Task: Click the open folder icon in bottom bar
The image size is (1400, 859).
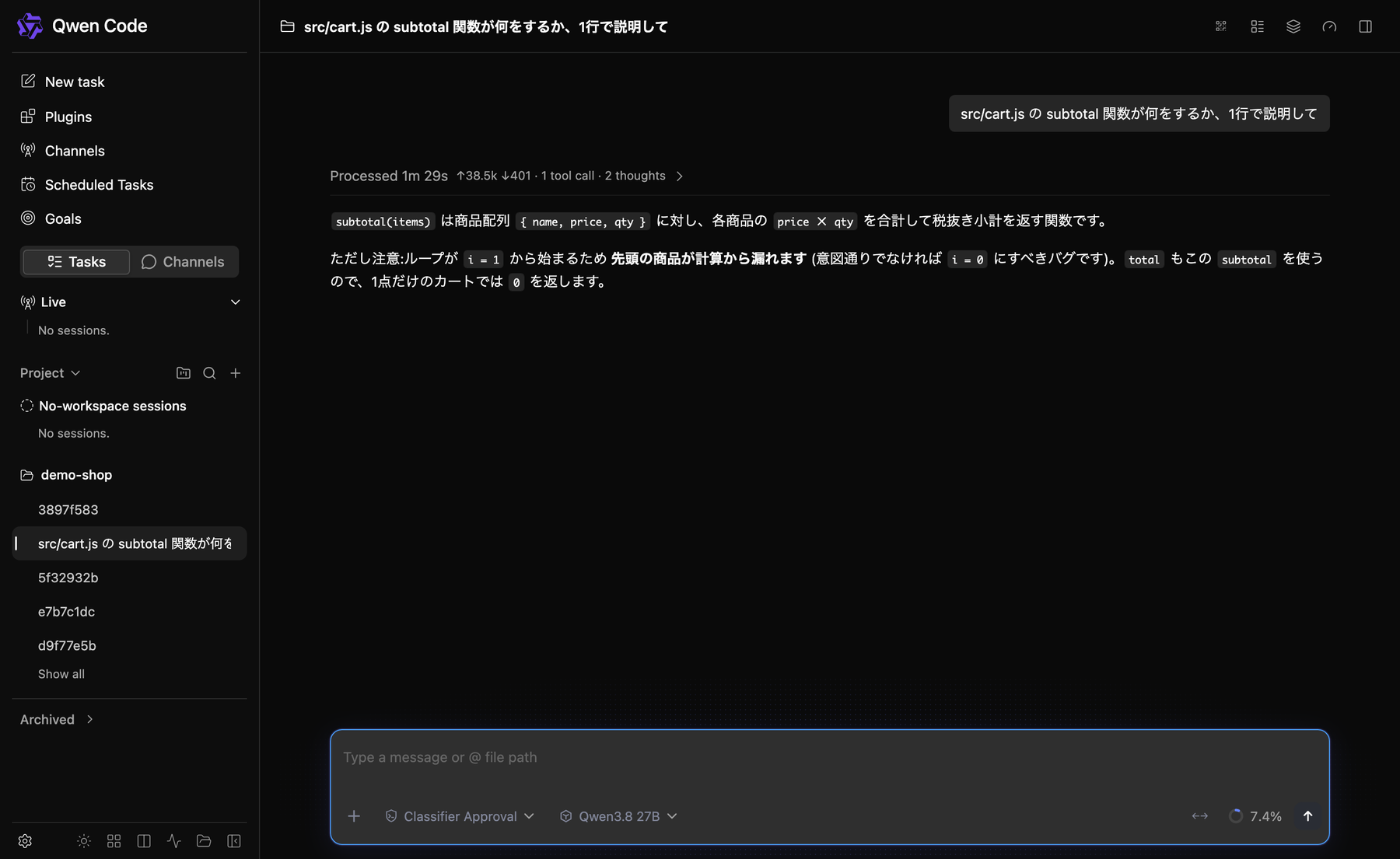Action: point(204,841)
